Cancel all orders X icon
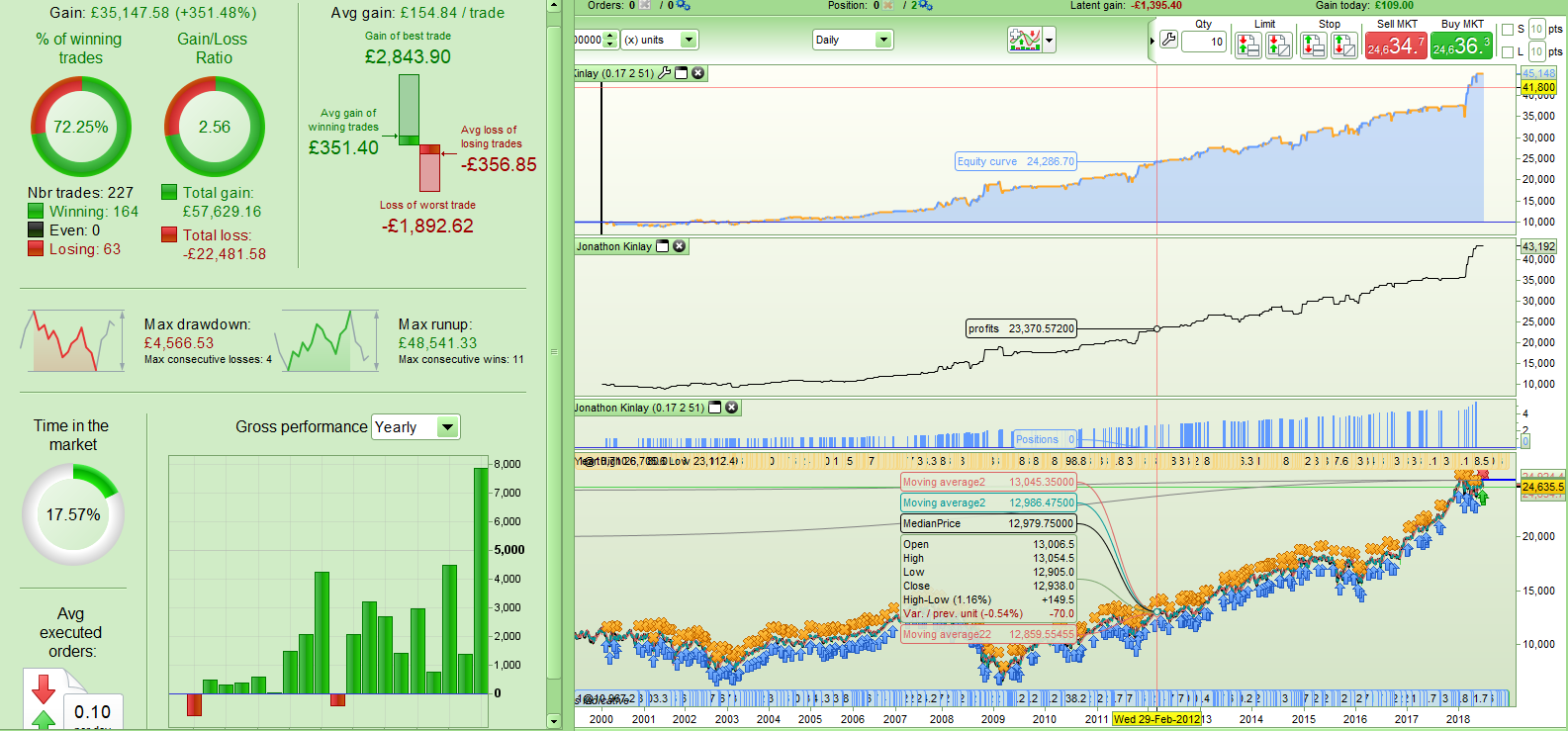The image size is (1568, 731). point(646,6)
